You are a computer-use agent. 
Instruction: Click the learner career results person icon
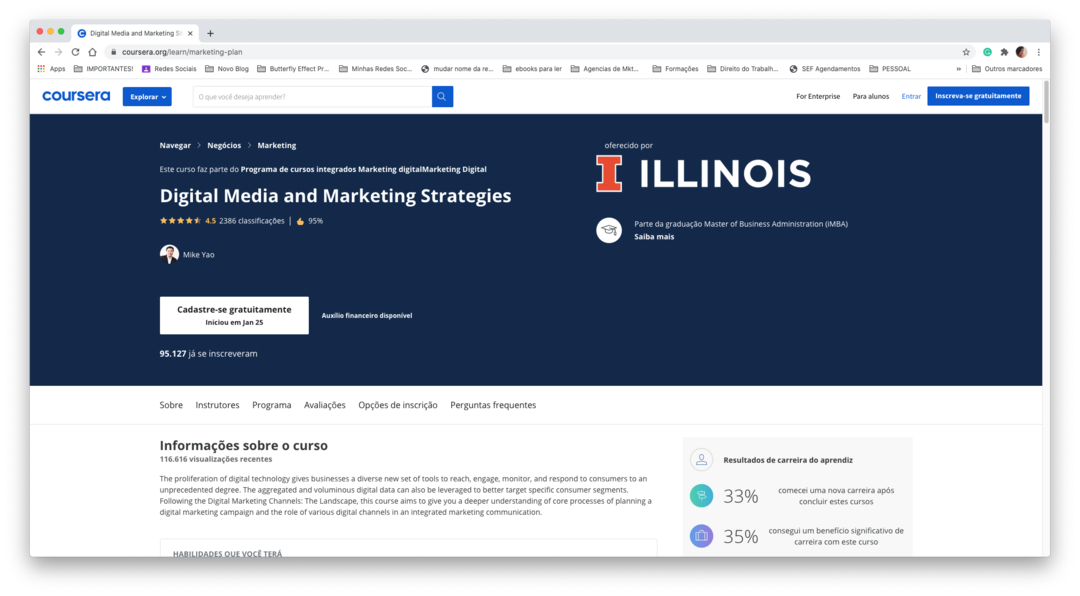tap(701, 460)
